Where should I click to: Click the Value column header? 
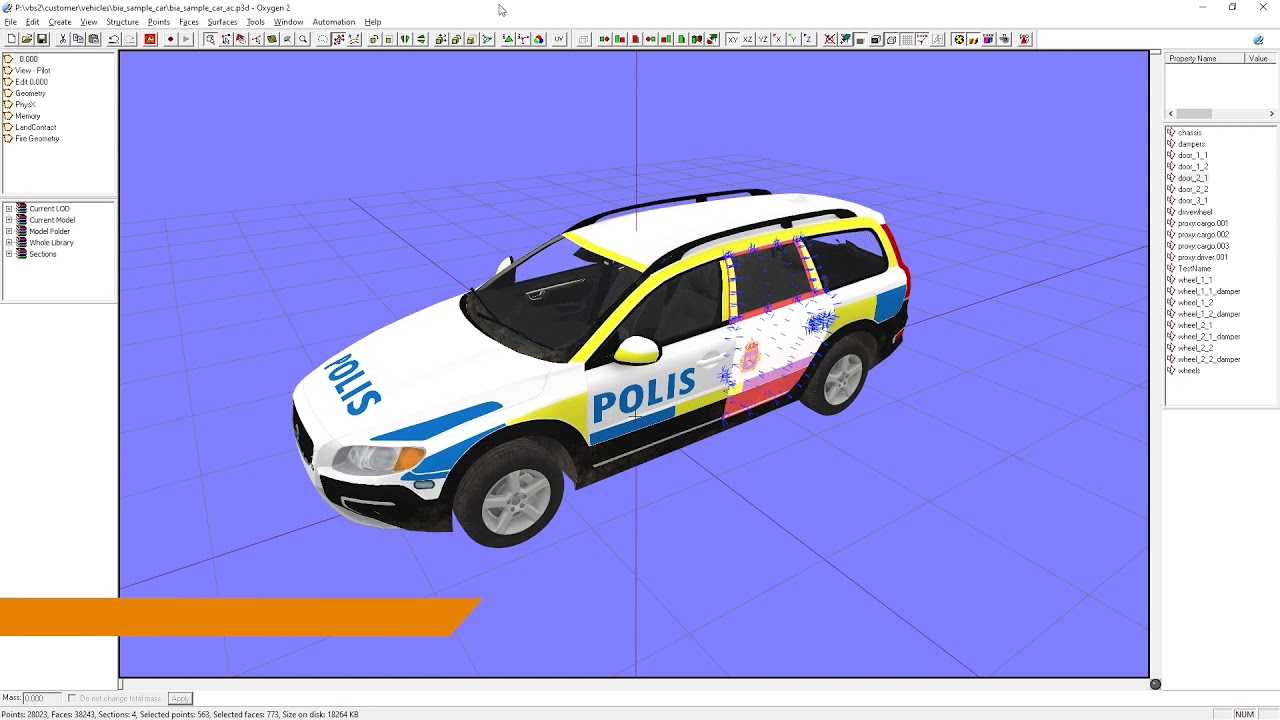[1258, 58]
